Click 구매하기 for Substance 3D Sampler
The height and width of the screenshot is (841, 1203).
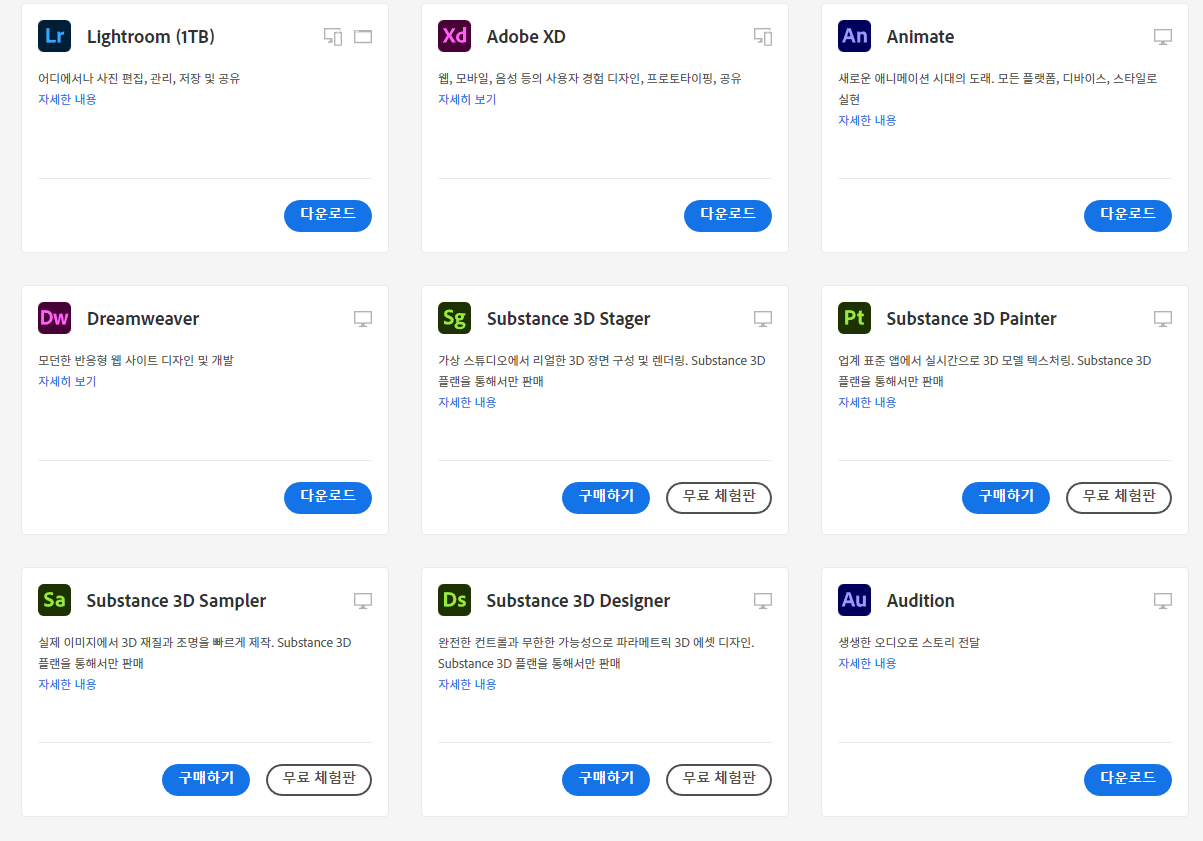[x=206, y=779]
